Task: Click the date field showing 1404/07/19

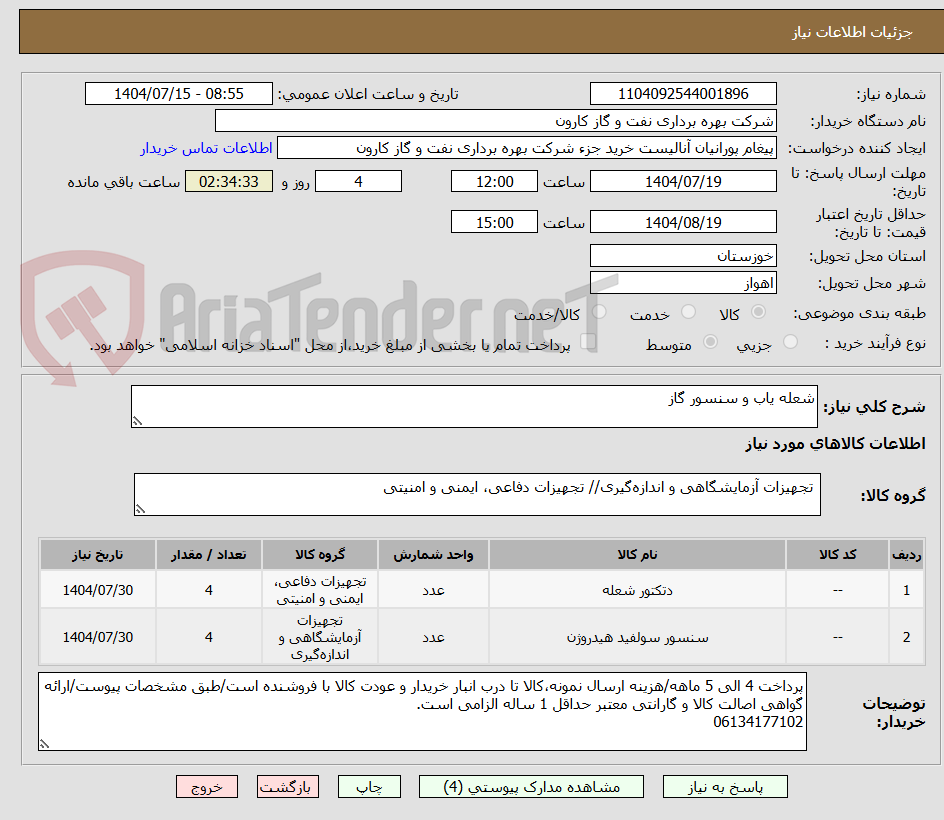Action: [x=683, y=181]
